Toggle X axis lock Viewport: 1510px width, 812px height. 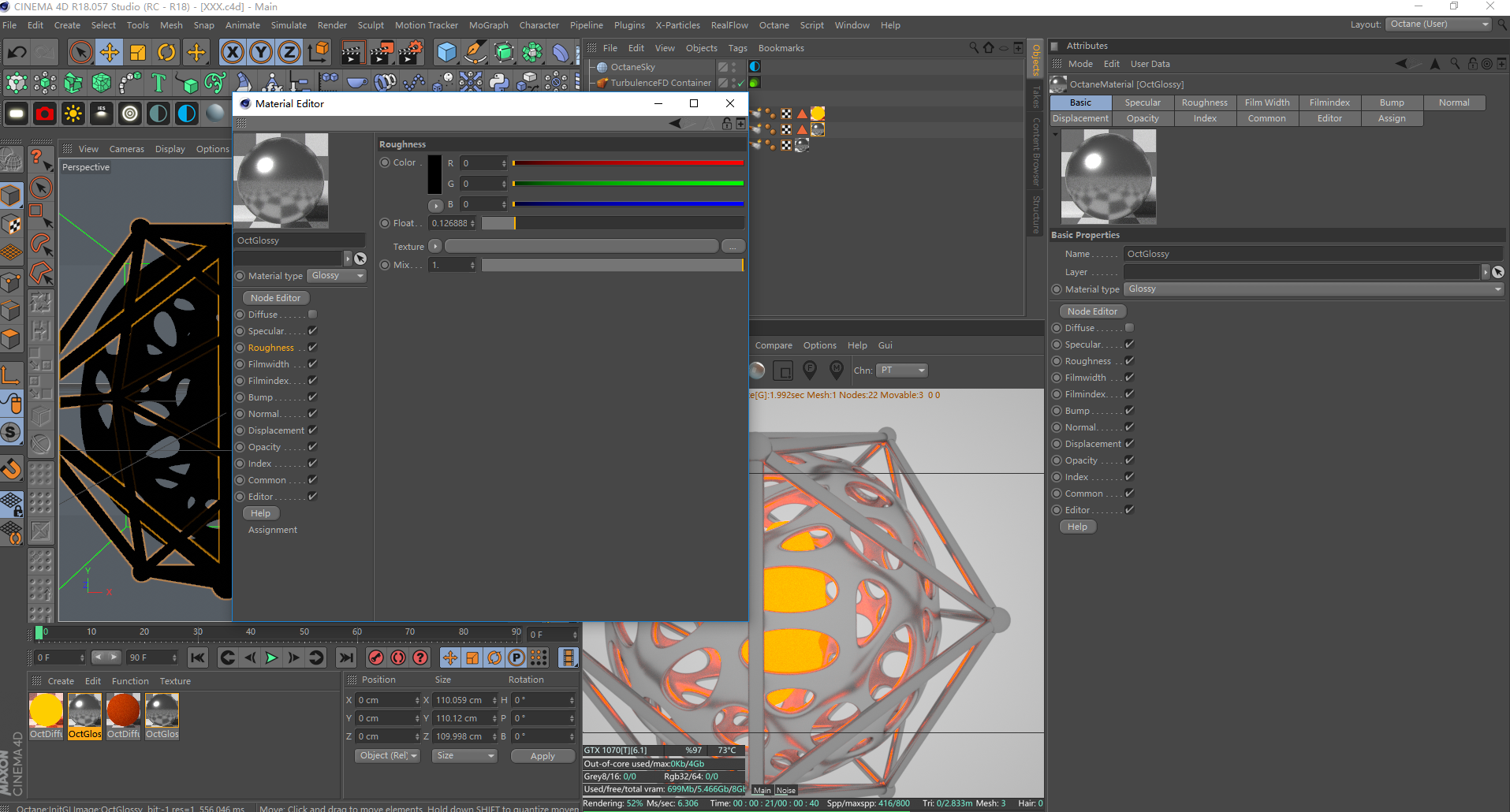pyautogui.click(x=232, y=53)
